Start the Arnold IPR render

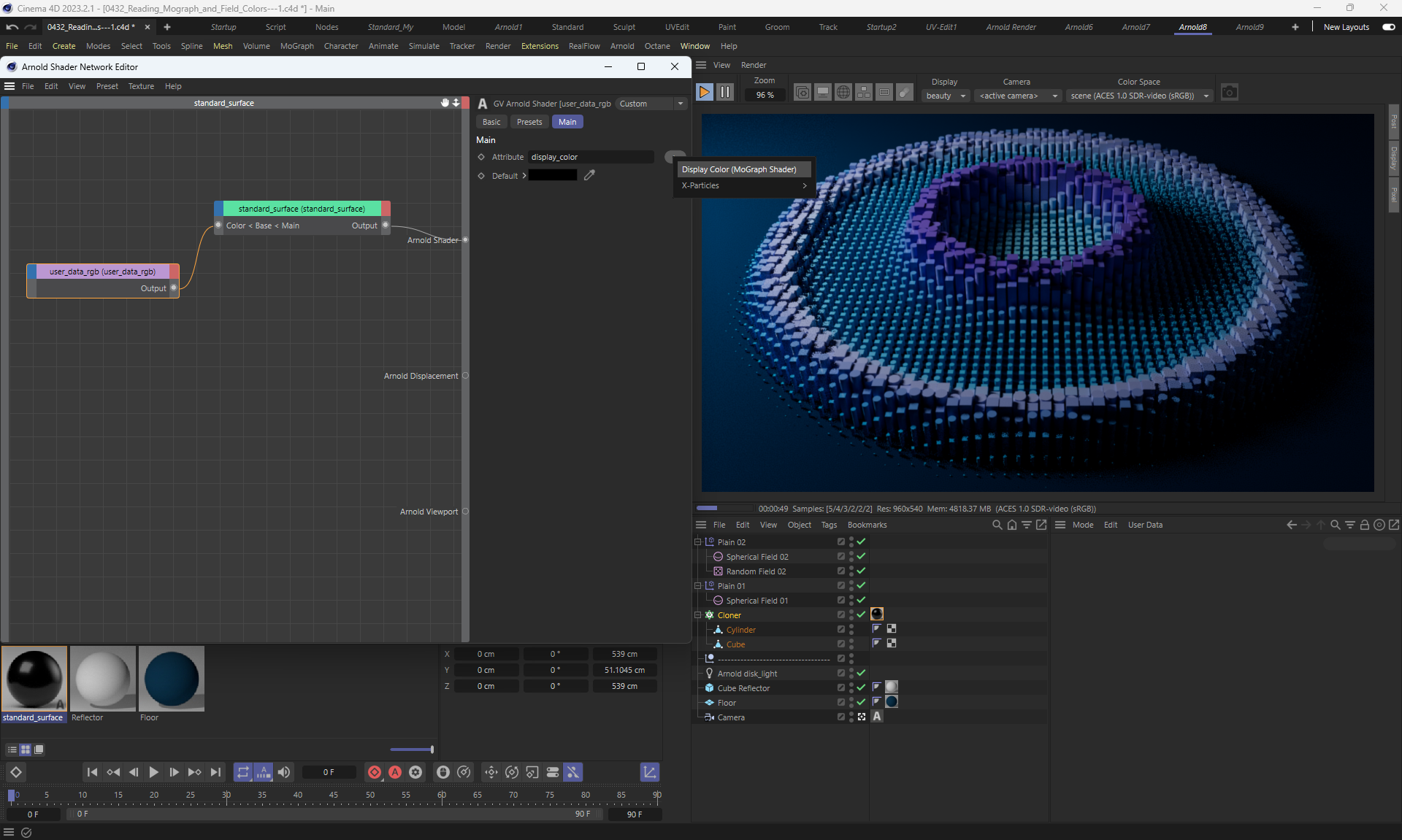705,93
